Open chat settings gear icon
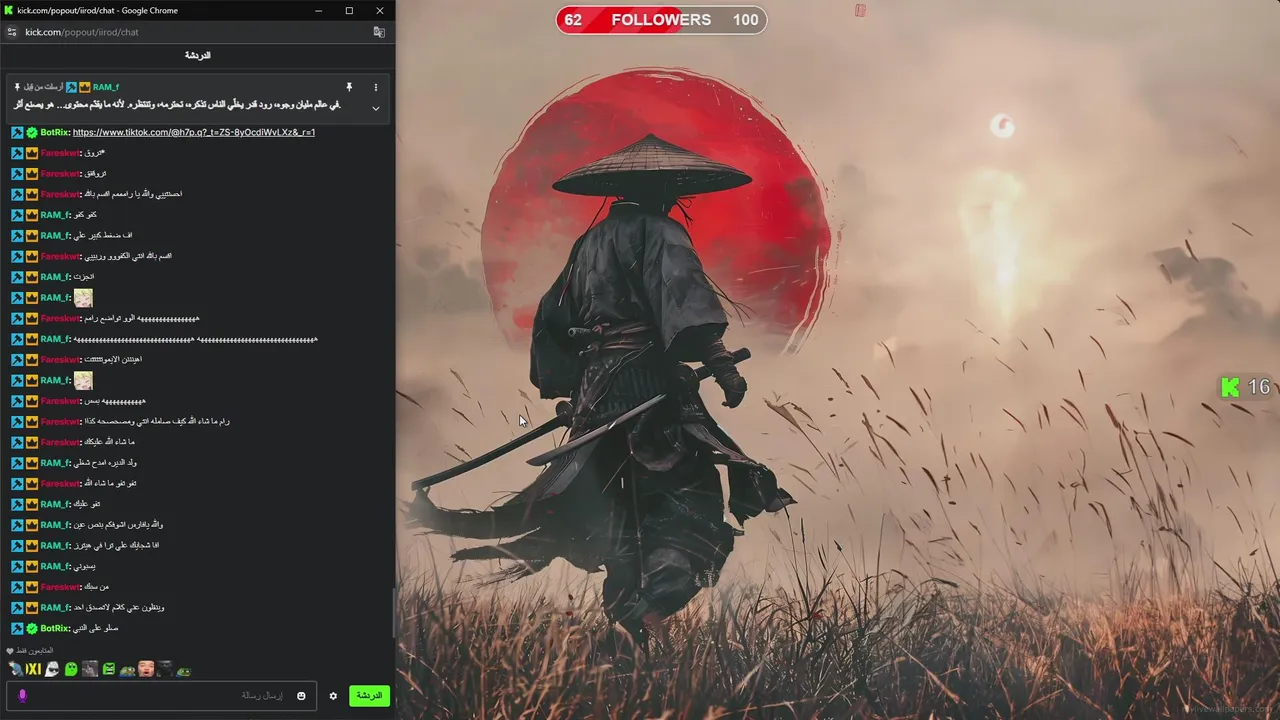Image resolution: width=1280 pixels, height=720 pixels. click(x=333, y=696)
